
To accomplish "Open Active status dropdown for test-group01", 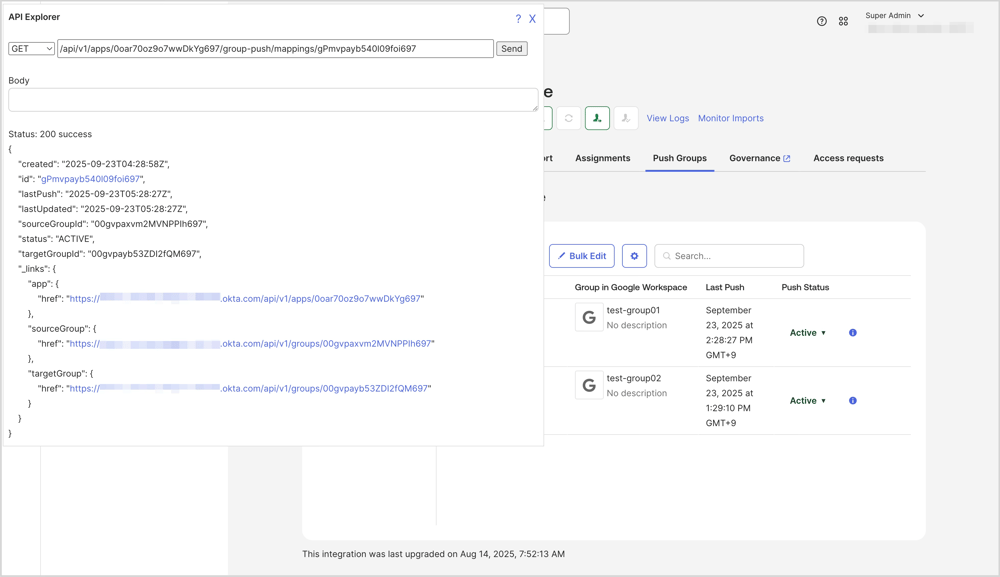I will tap(807, 333).
